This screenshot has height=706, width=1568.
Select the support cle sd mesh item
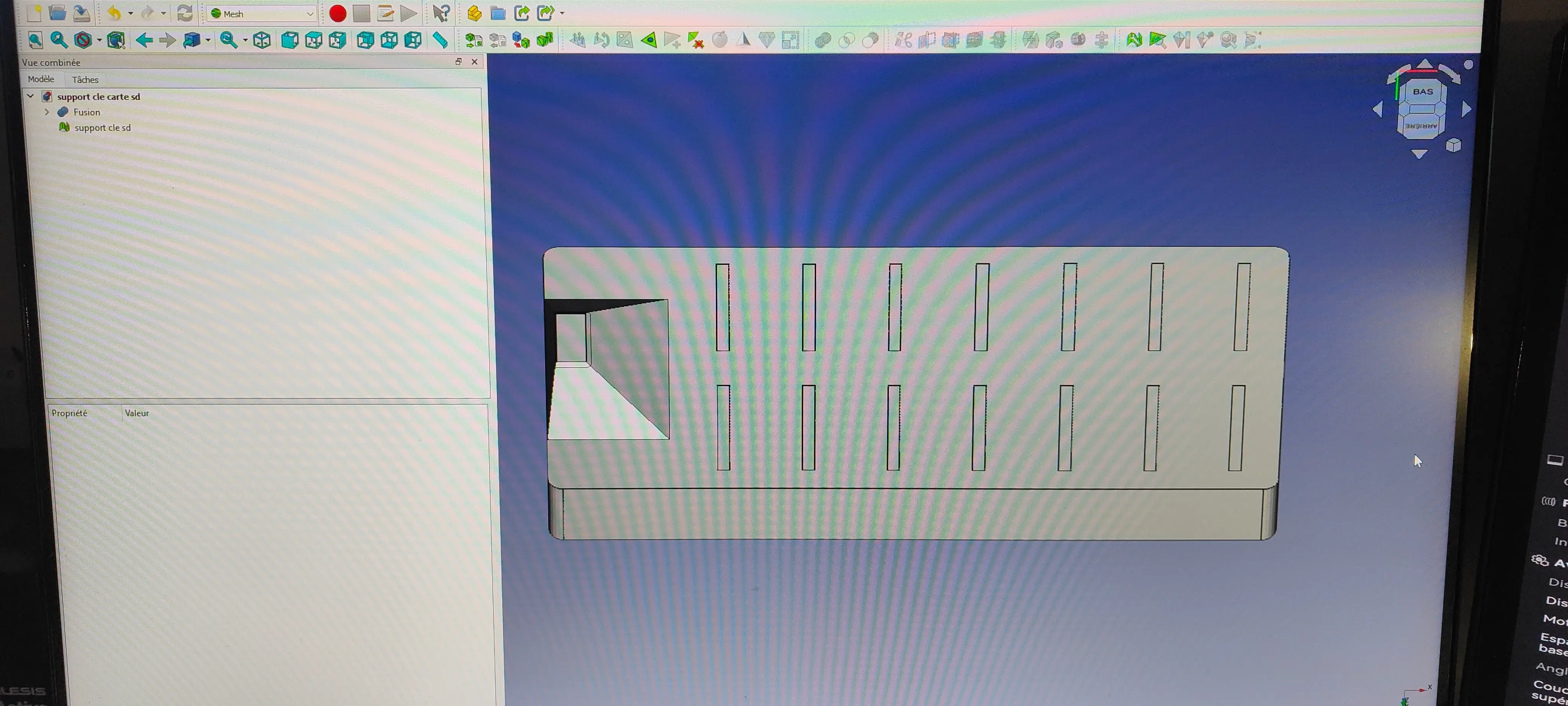coord(102,128)
